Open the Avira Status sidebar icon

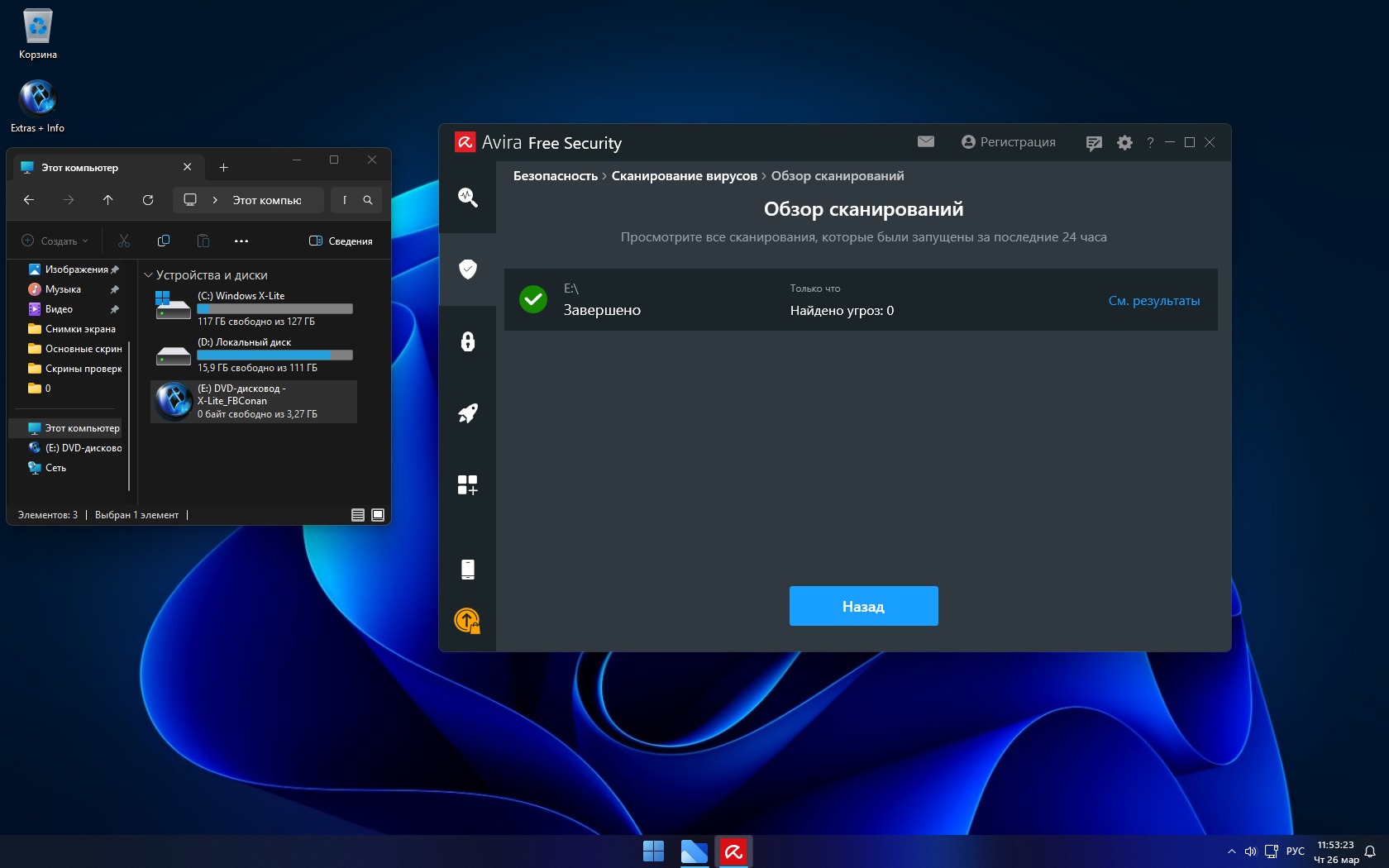tap(467, 197)
